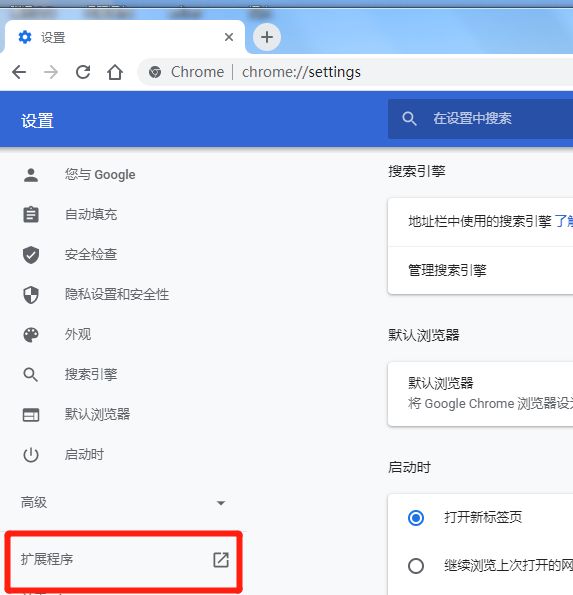573x595 pixels.
Task: Open the 启动时 sidebar item
Action: click(84, 454)
